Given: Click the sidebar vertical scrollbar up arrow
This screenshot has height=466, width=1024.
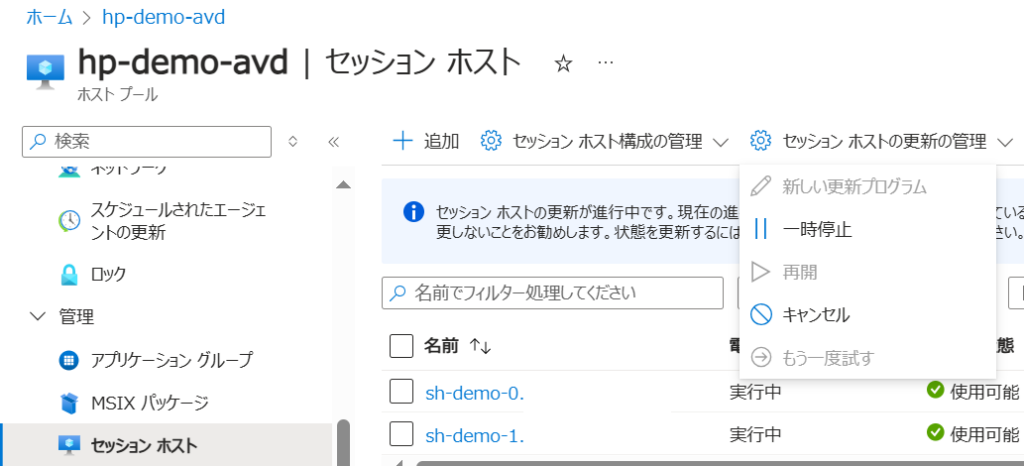Looking at the screenshot, I should tap(343, 185).
